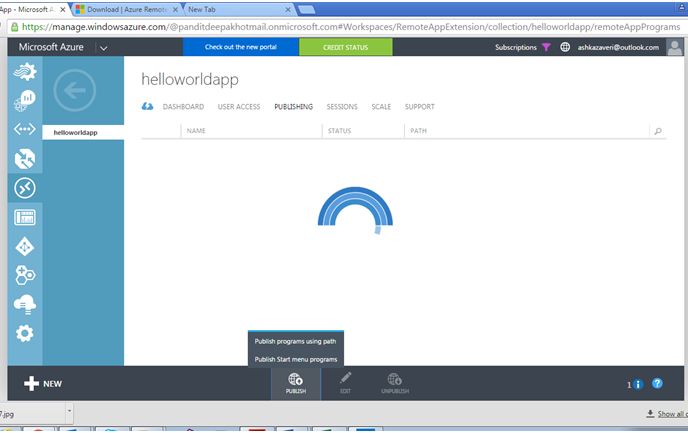Open the help question mark icon
This screenshot has width=688, height=433.
657,383
